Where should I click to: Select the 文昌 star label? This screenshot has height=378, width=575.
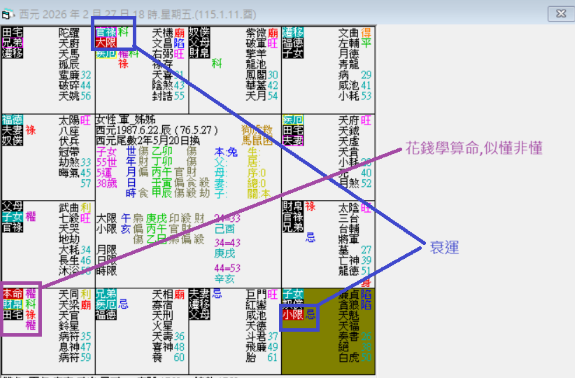tap(162, 43)
